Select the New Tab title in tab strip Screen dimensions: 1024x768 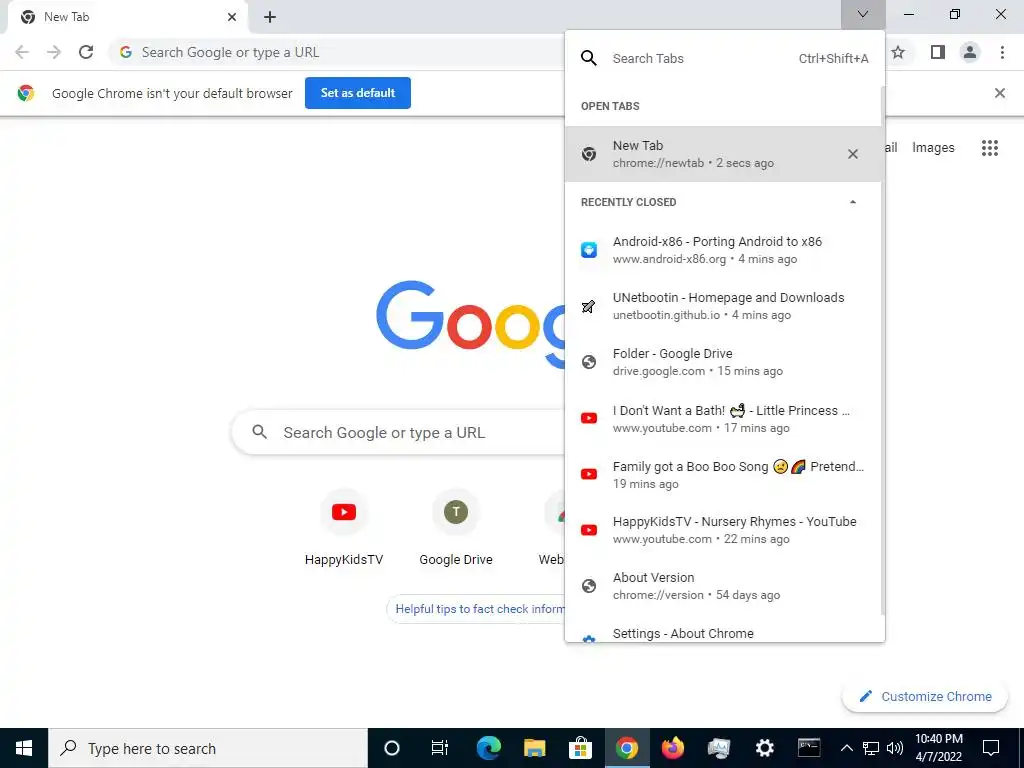click(x=67, y=17)
